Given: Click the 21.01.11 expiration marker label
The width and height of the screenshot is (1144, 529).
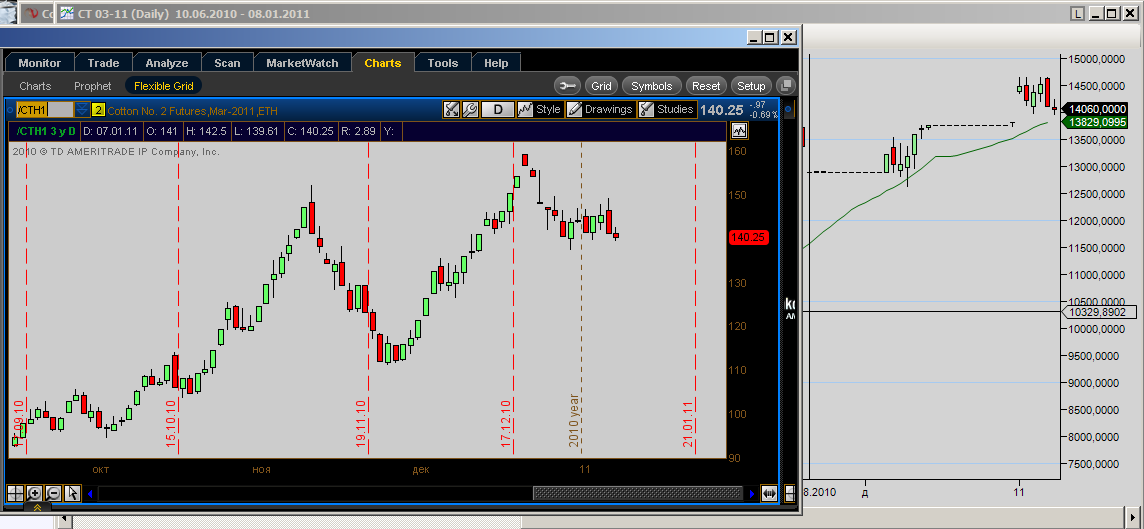Looking at the screenshot, I should point(687,423).
